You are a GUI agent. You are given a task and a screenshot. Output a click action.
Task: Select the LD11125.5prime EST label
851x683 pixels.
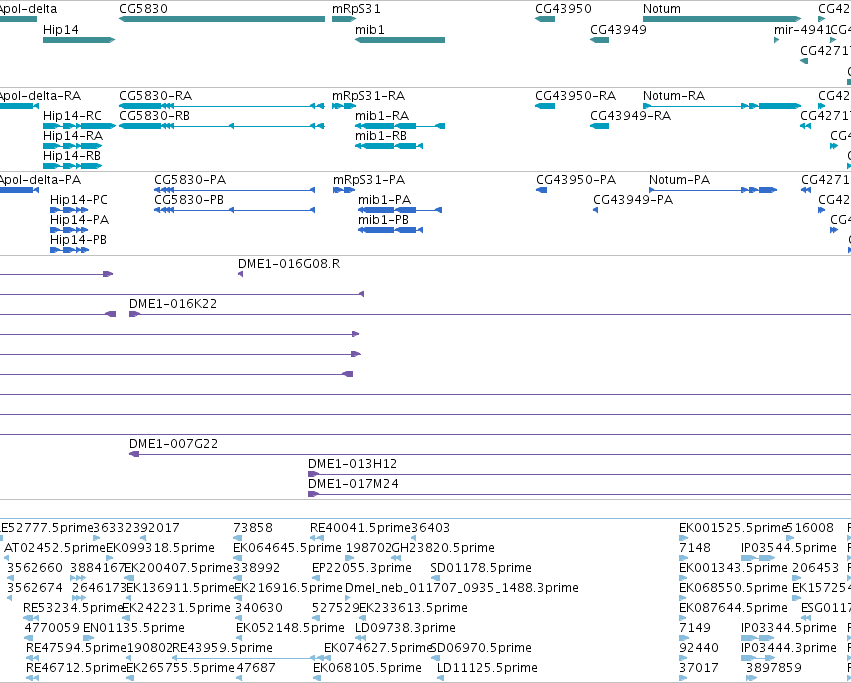click(487, 668)
